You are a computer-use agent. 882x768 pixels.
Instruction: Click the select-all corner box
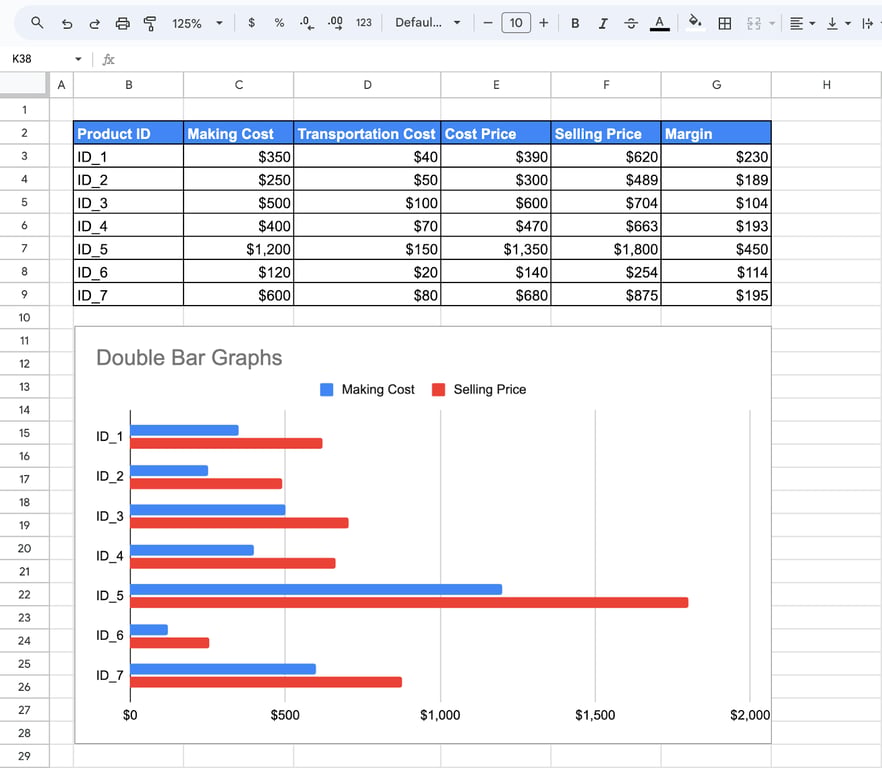(24, 84)
